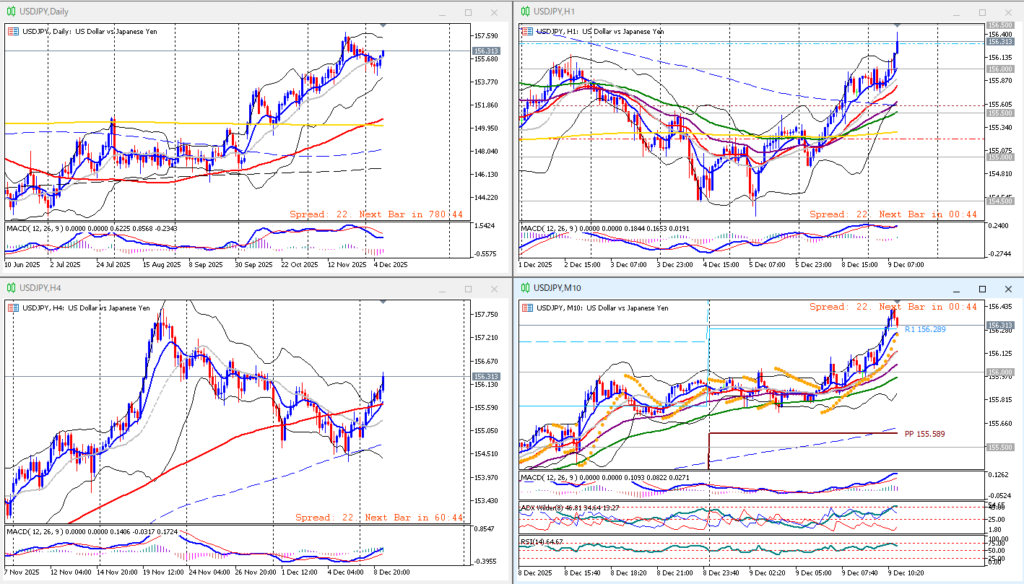Click the chart icon in USDJPY,H4 title bar
This screenshot has height=584, width=1024.
[10, 288]
